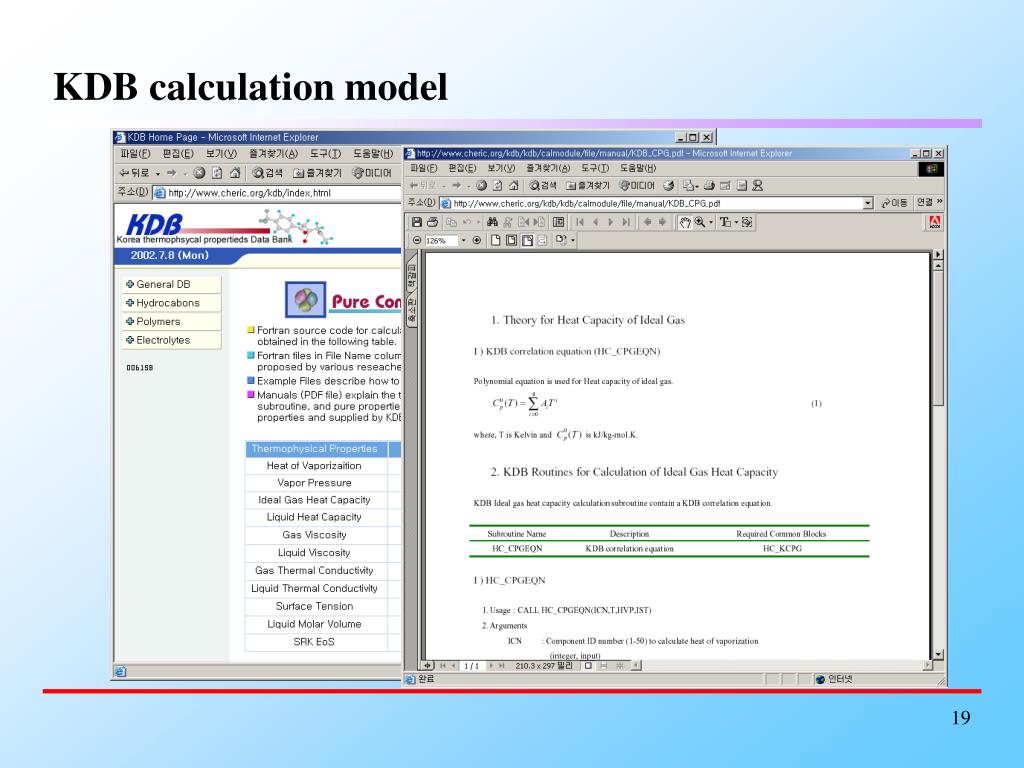Click the 검색 search button in PDF window
The height and width of the screenshot is (768, 1024).
(543, 185)
